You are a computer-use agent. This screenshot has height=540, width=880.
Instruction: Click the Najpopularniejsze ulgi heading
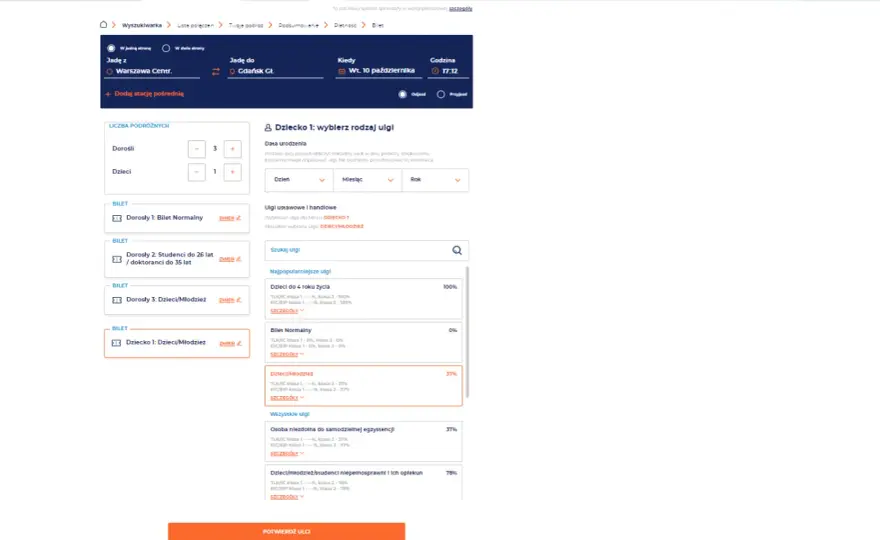(x=300, y=271)
